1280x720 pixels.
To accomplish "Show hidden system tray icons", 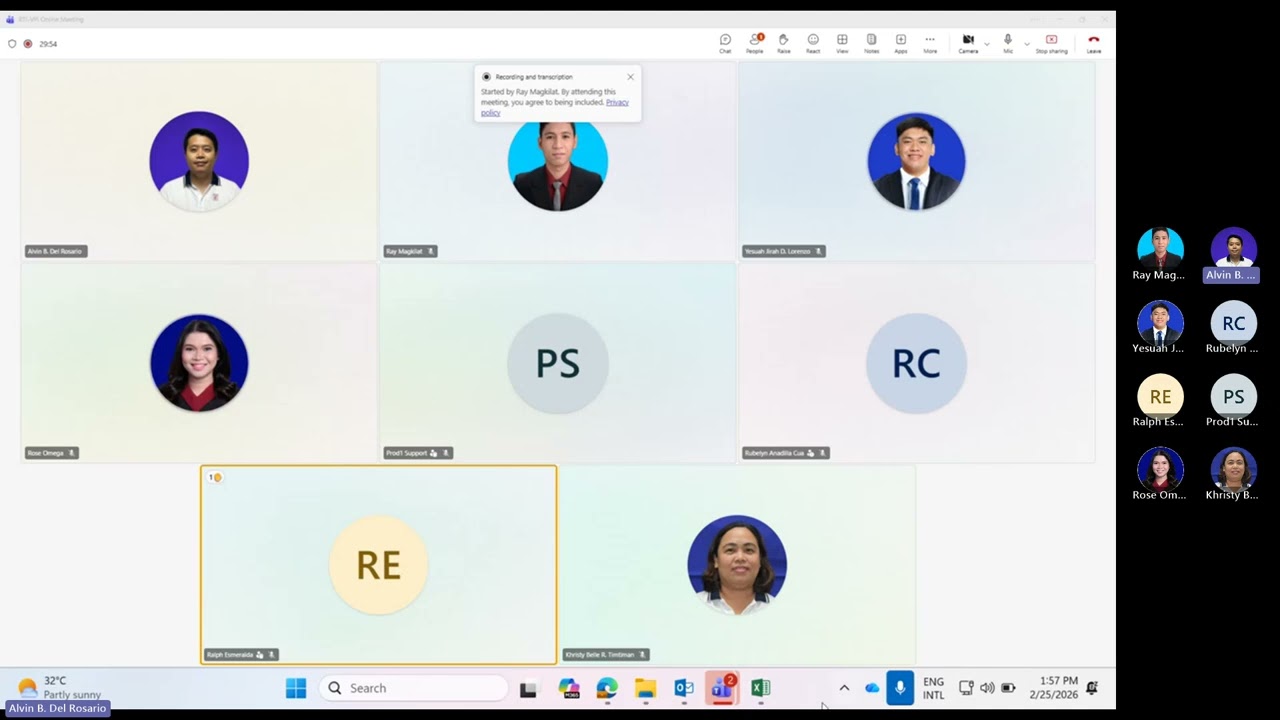I will tap(844, 688).
